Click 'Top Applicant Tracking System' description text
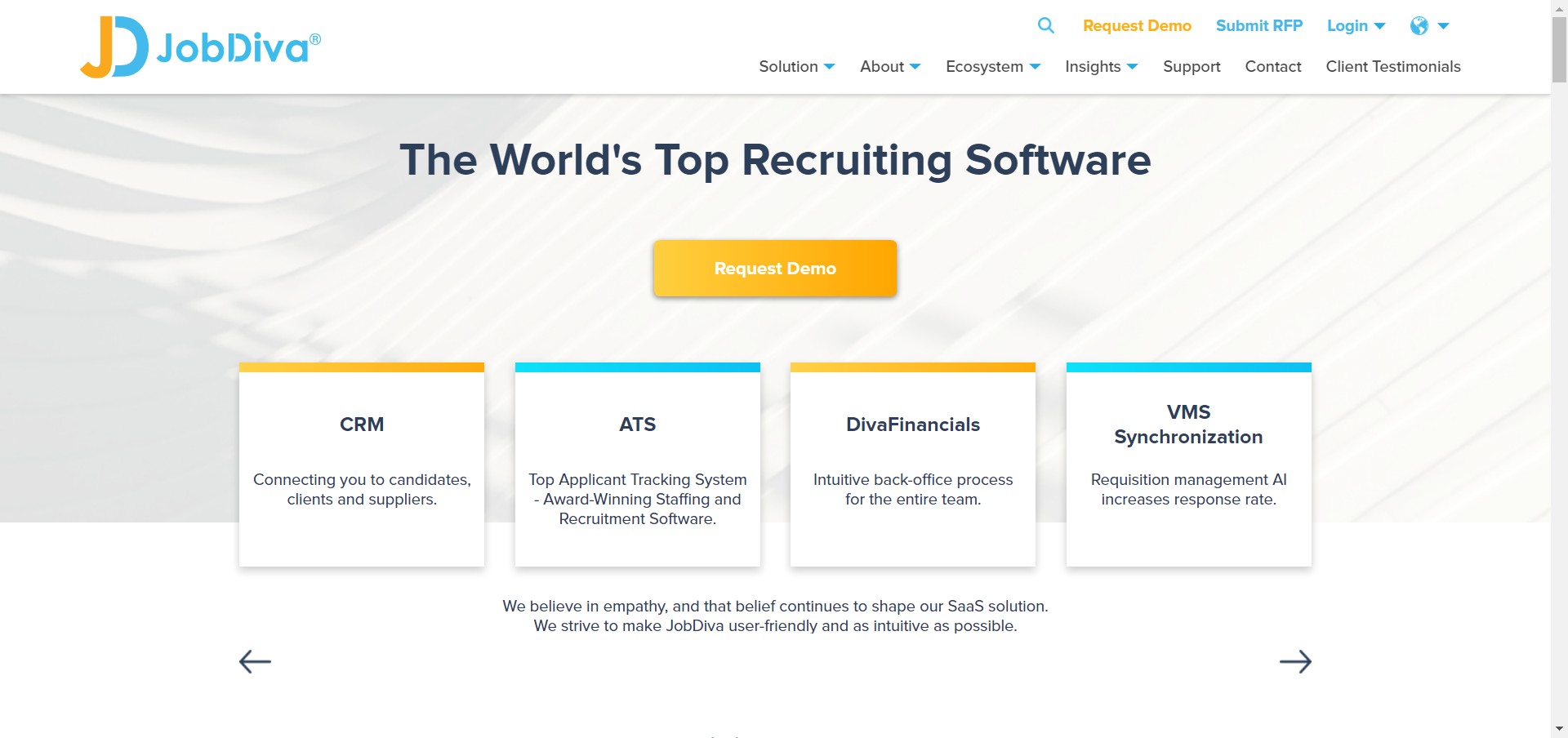The image size is (1568, 738). point(638,499)
